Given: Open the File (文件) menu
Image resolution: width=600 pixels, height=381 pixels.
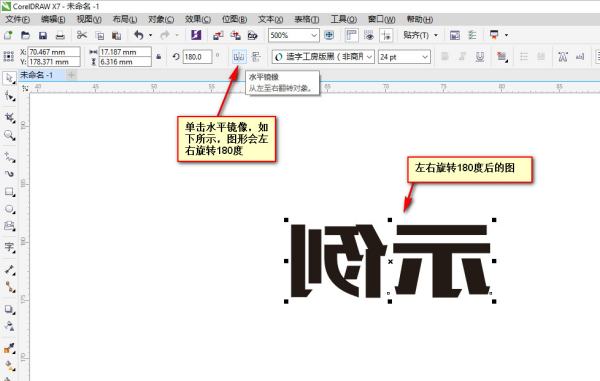Looking at the screenshot, I should click(17, 19).
